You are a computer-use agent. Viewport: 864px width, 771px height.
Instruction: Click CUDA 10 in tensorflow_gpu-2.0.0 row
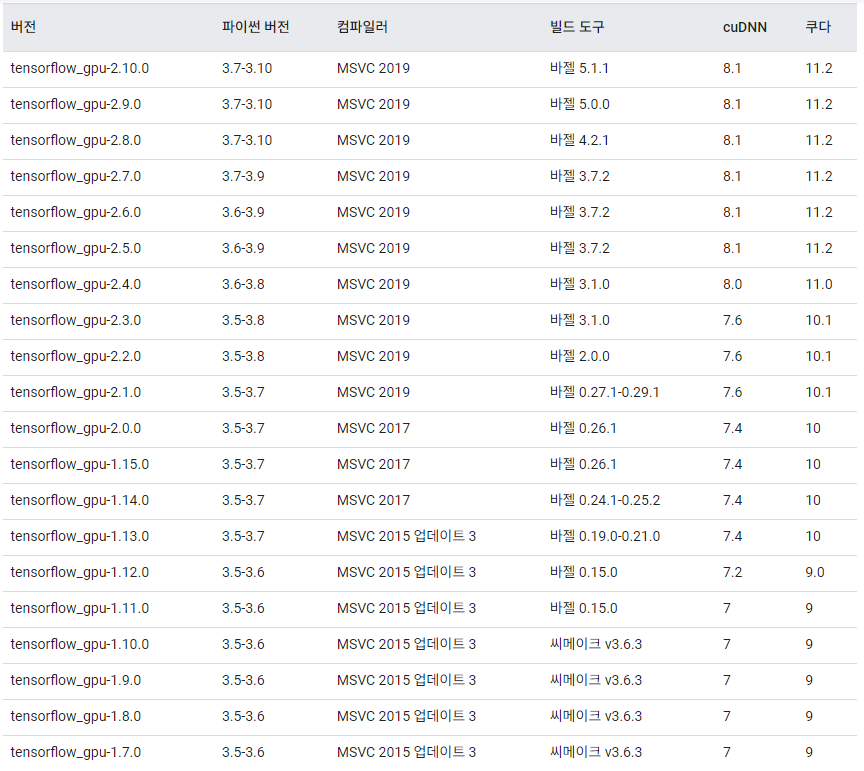pos(813,428)
